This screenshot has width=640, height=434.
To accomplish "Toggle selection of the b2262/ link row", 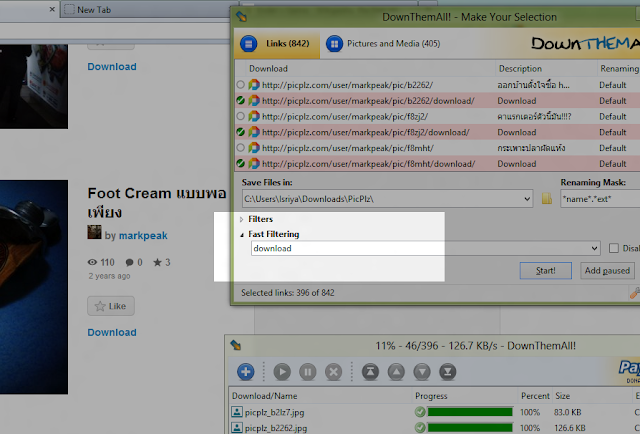I will tap(240, 85).
